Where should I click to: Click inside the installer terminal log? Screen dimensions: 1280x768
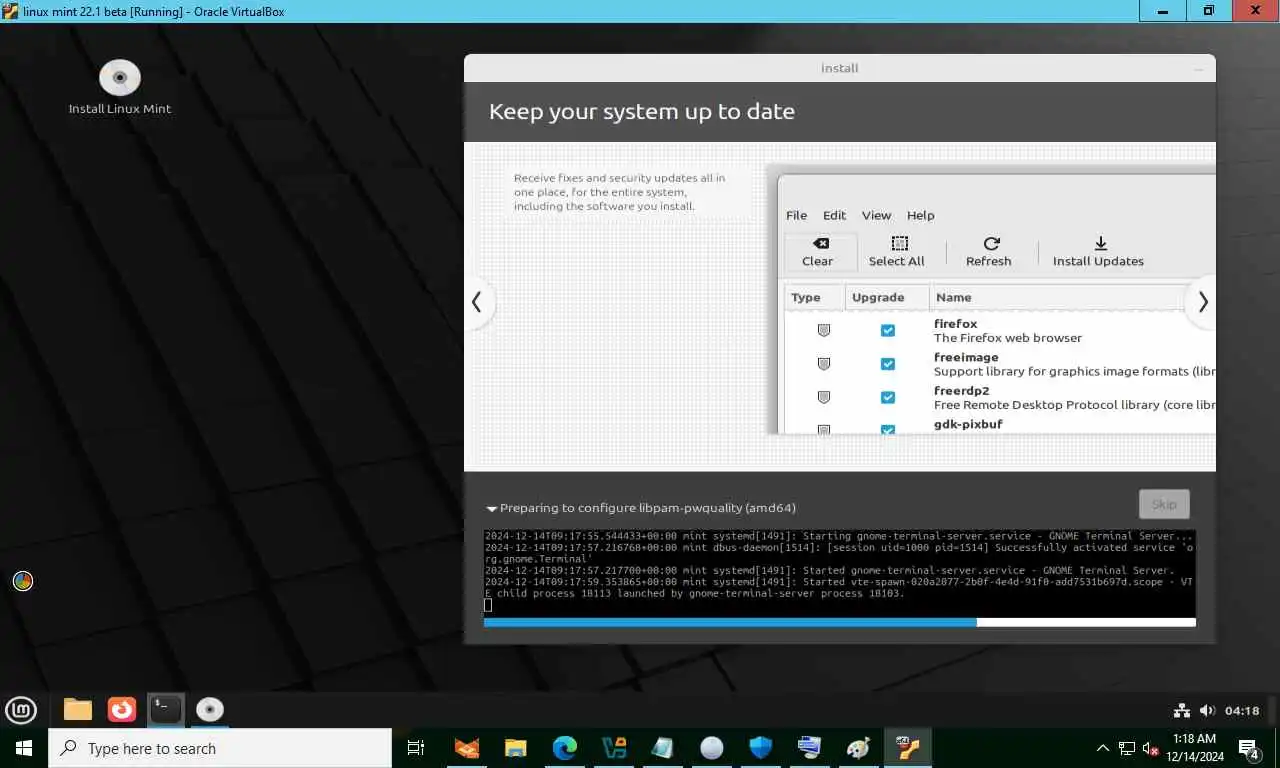point(840,572)
